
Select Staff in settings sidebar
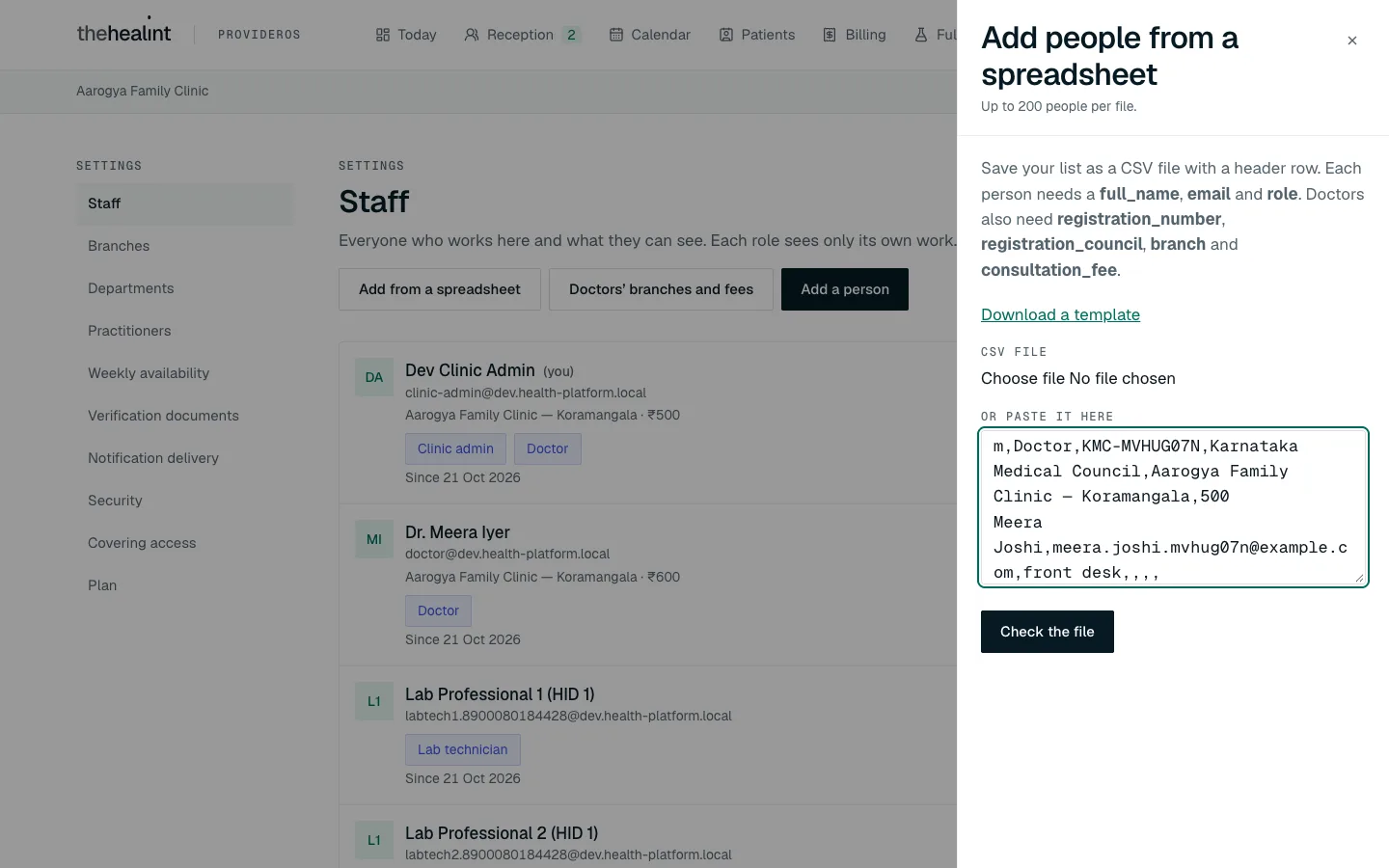click(x=185, y=203)
